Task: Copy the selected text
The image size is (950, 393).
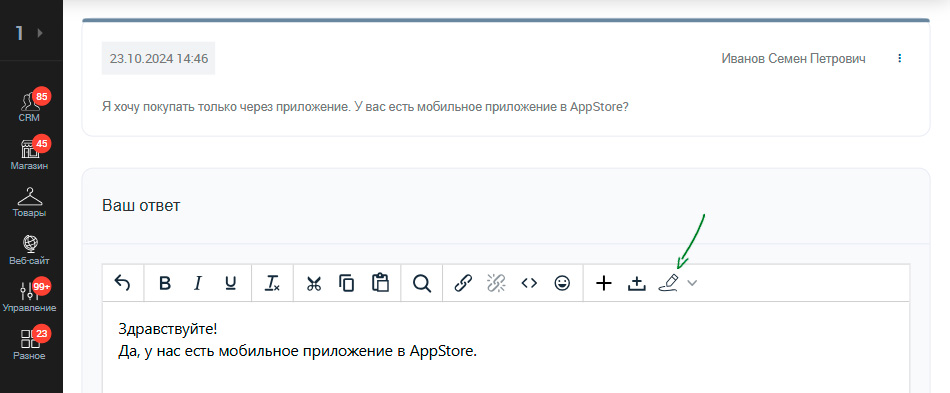Action: (347, 283)
